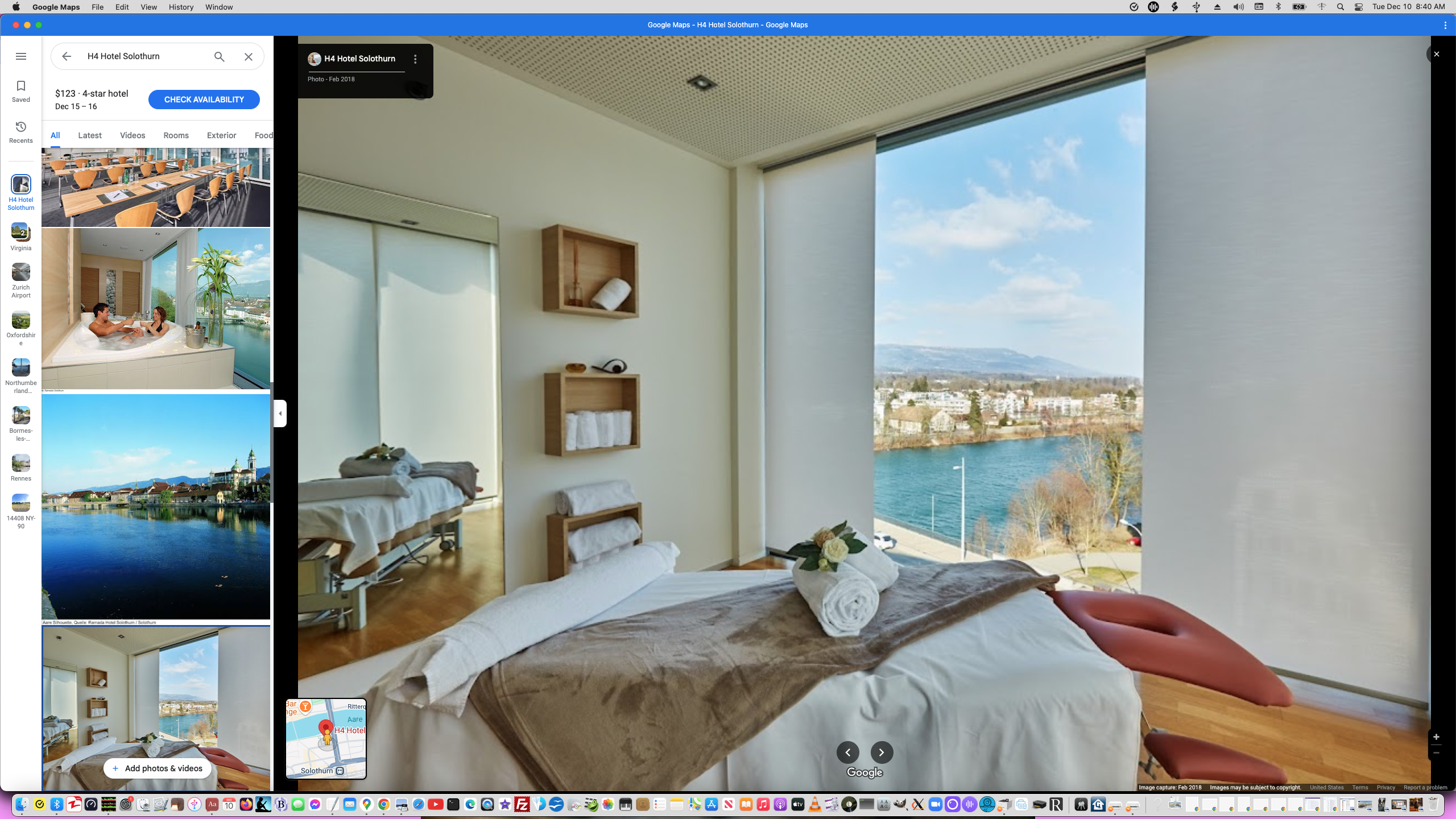Screen dimensions: 1456x819
Task: Click Add photos & videos button
Action: (x=158, y=768)
